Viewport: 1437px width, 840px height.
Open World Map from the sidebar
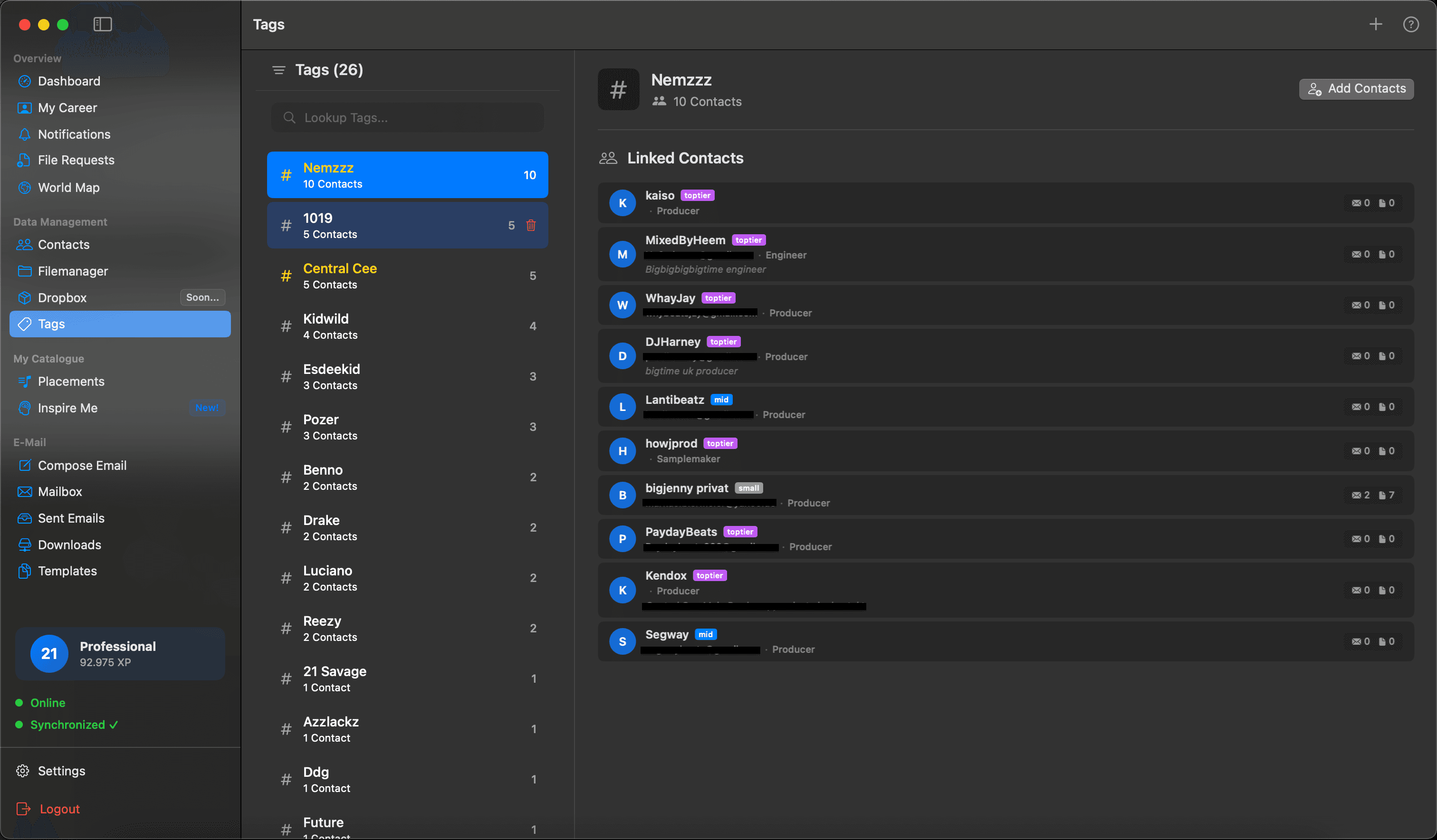68,187
